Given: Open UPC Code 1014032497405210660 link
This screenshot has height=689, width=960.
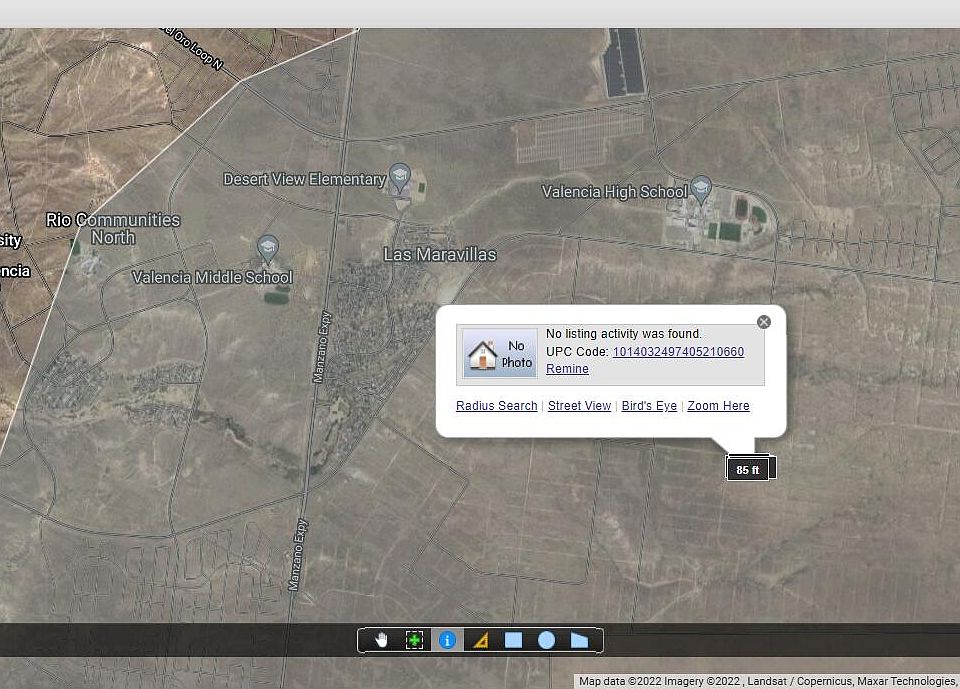Looking at the screenshot, I should coord(678,352).
